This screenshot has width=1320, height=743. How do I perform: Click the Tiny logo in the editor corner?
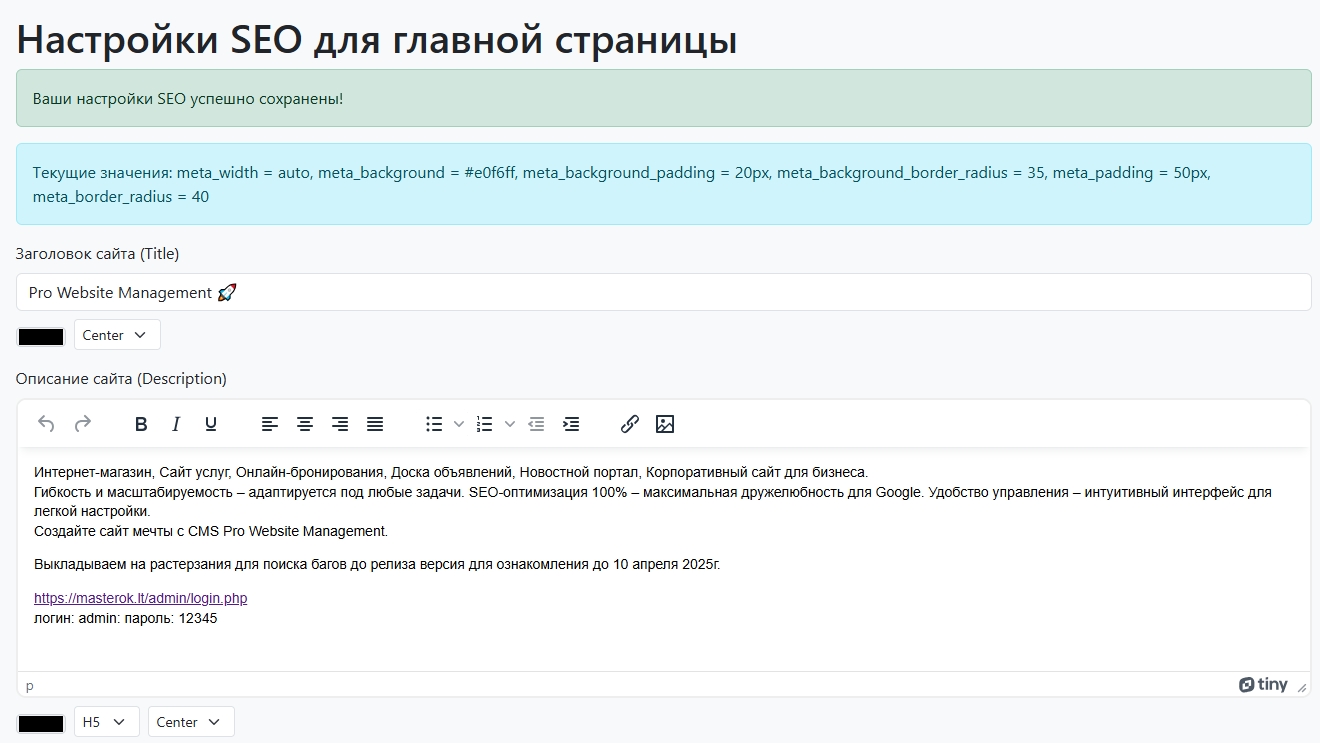1265,684
